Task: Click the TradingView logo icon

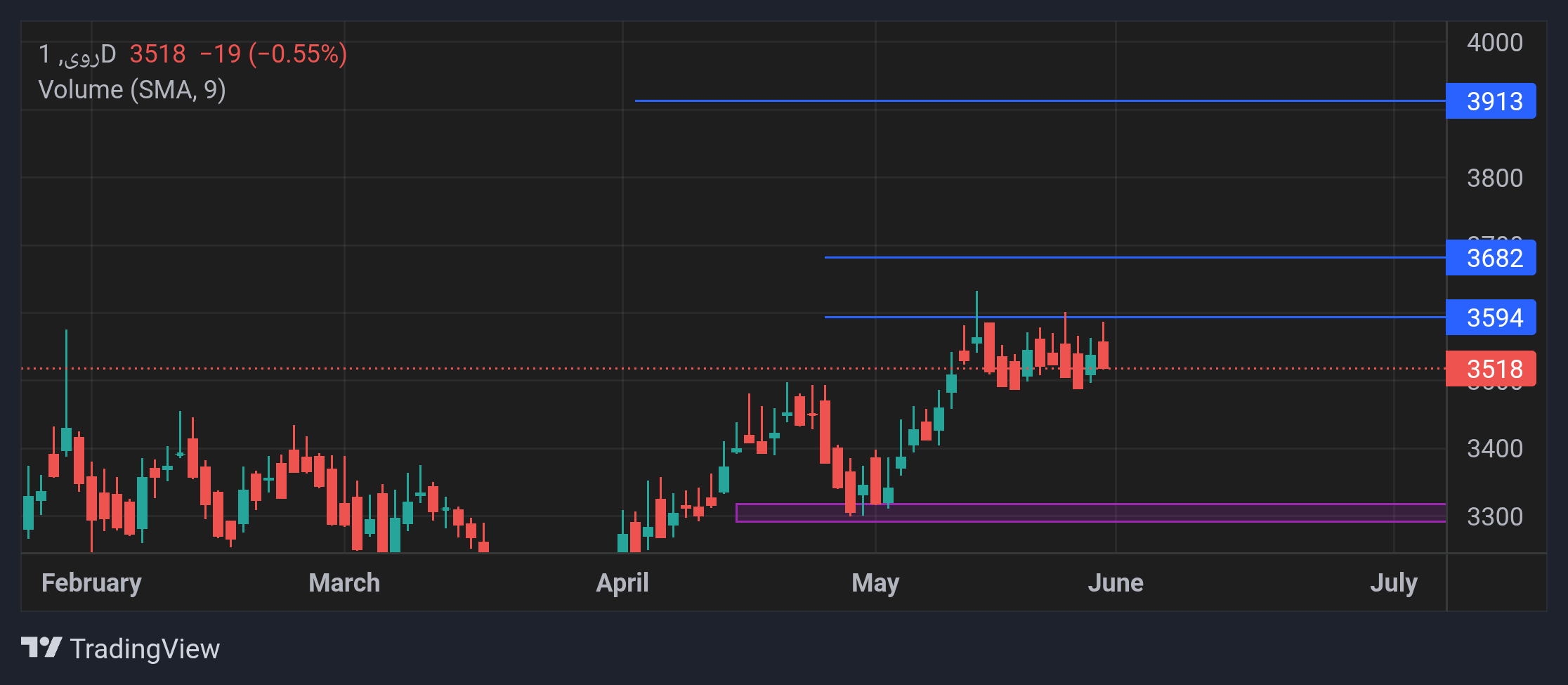Action: pos(41,648)
